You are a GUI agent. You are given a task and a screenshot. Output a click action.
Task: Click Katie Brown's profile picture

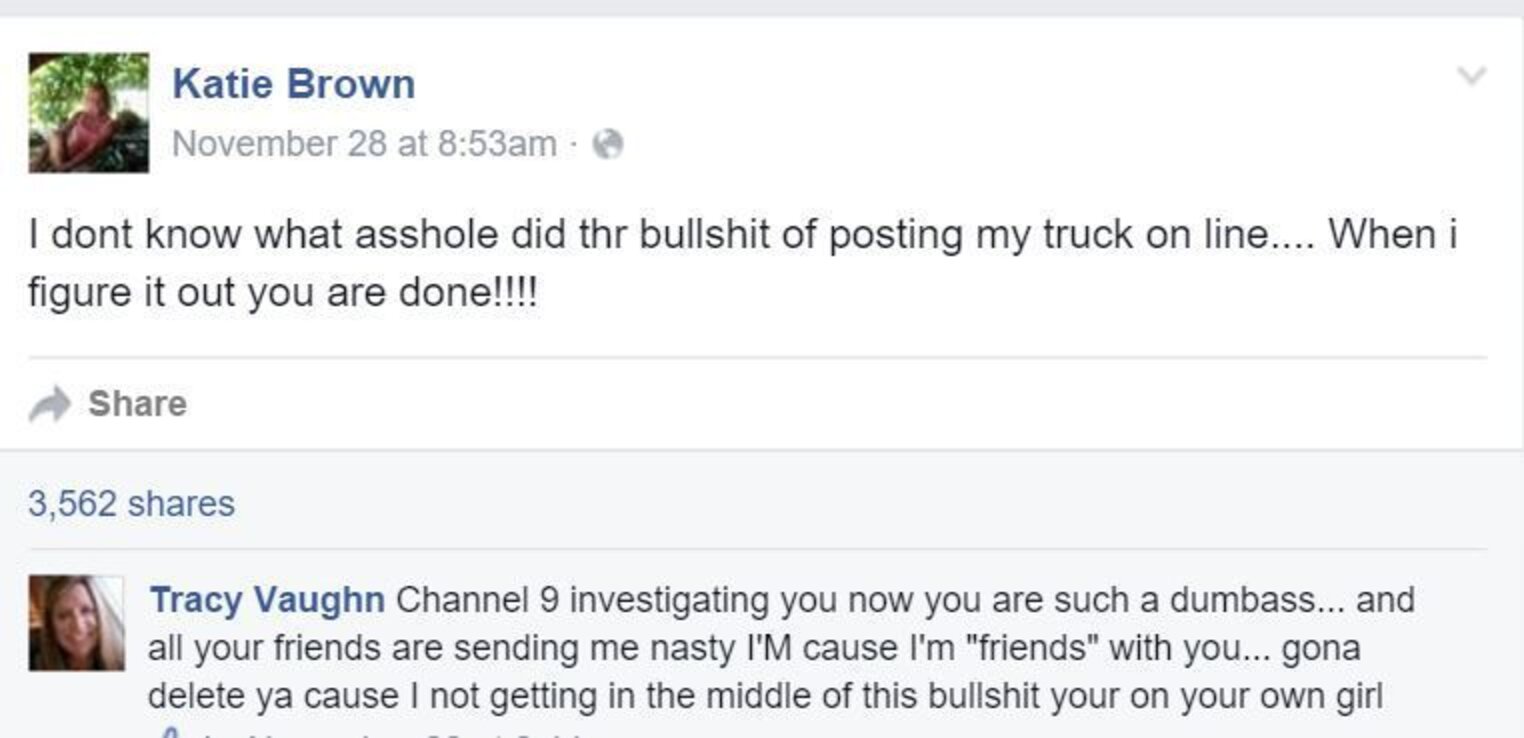pyautogui.click(x=88, y=113)
